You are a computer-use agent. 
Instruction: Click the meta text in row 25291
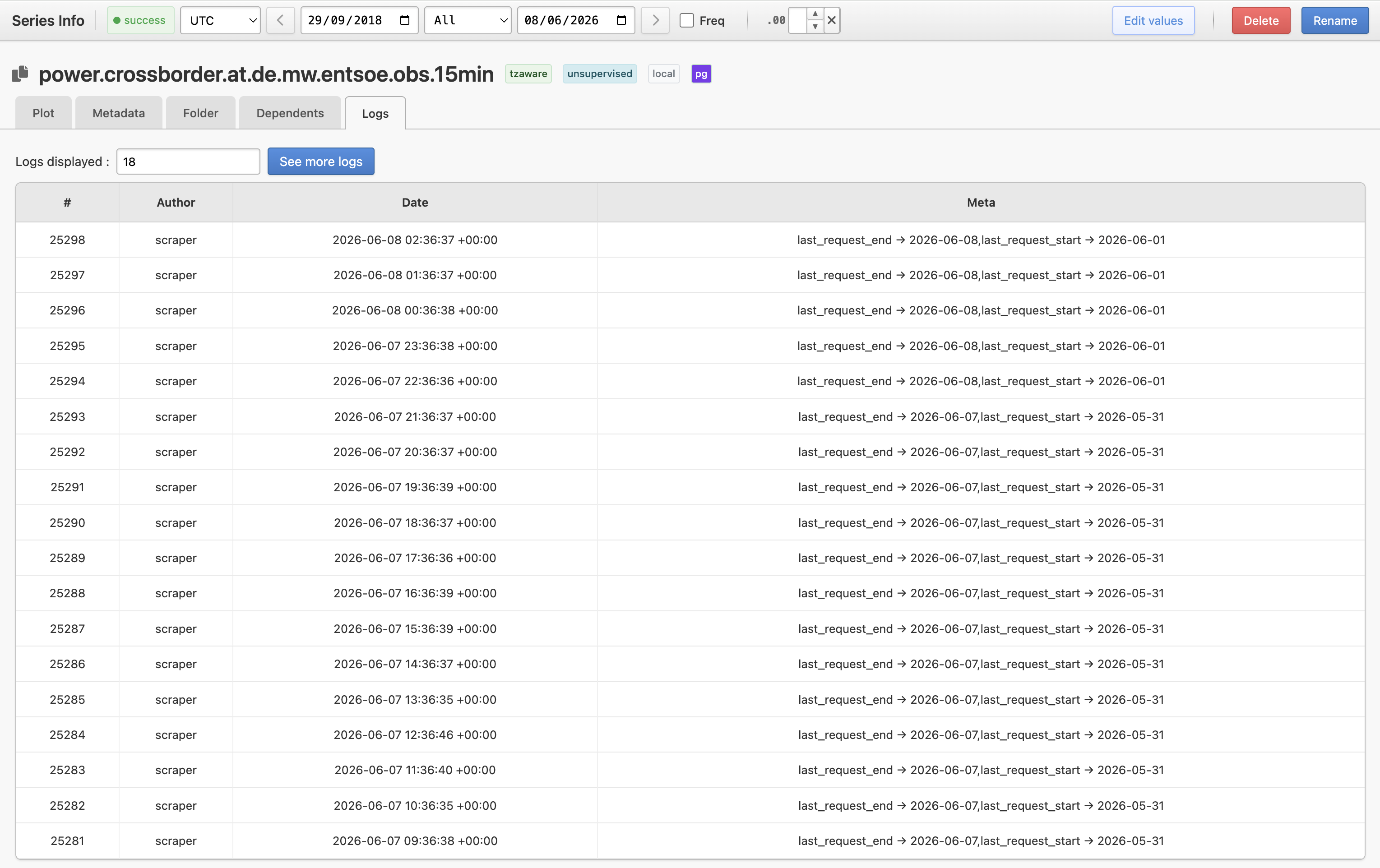click(x=981, y=487)
